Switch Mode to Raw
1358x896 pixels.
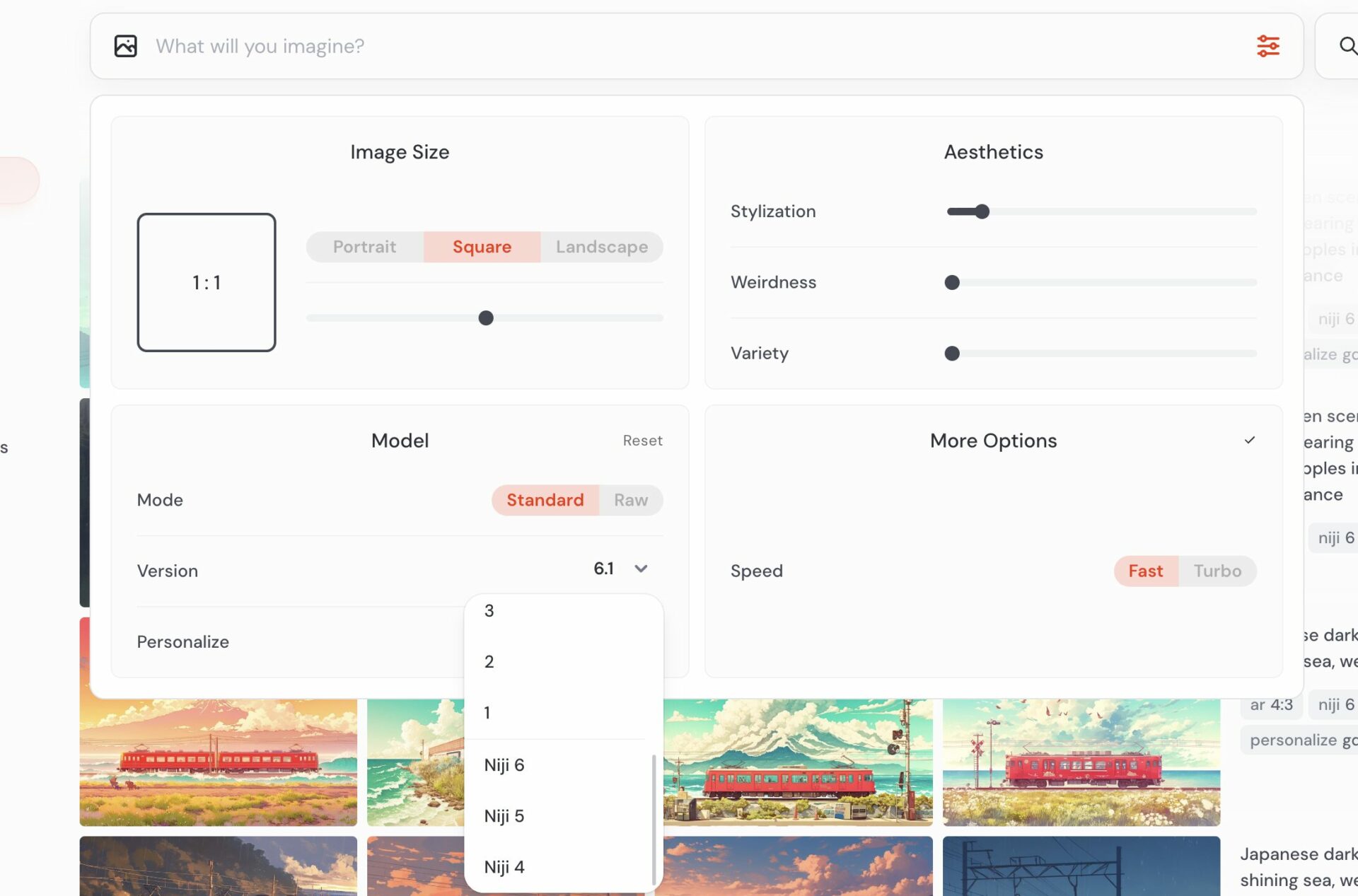click(x=629, y=500)
